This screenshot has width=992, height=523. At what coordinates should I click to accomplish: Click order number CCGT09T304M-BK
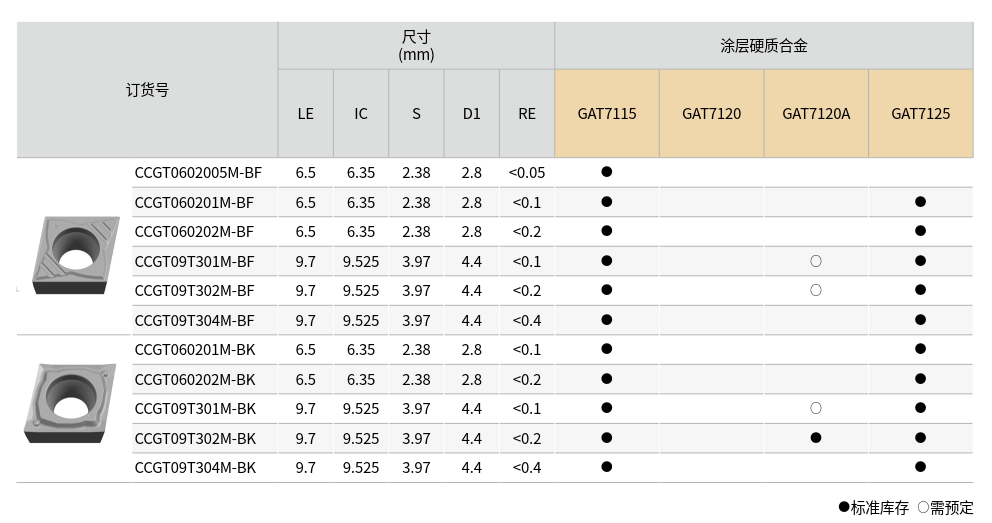click(195, 467)
